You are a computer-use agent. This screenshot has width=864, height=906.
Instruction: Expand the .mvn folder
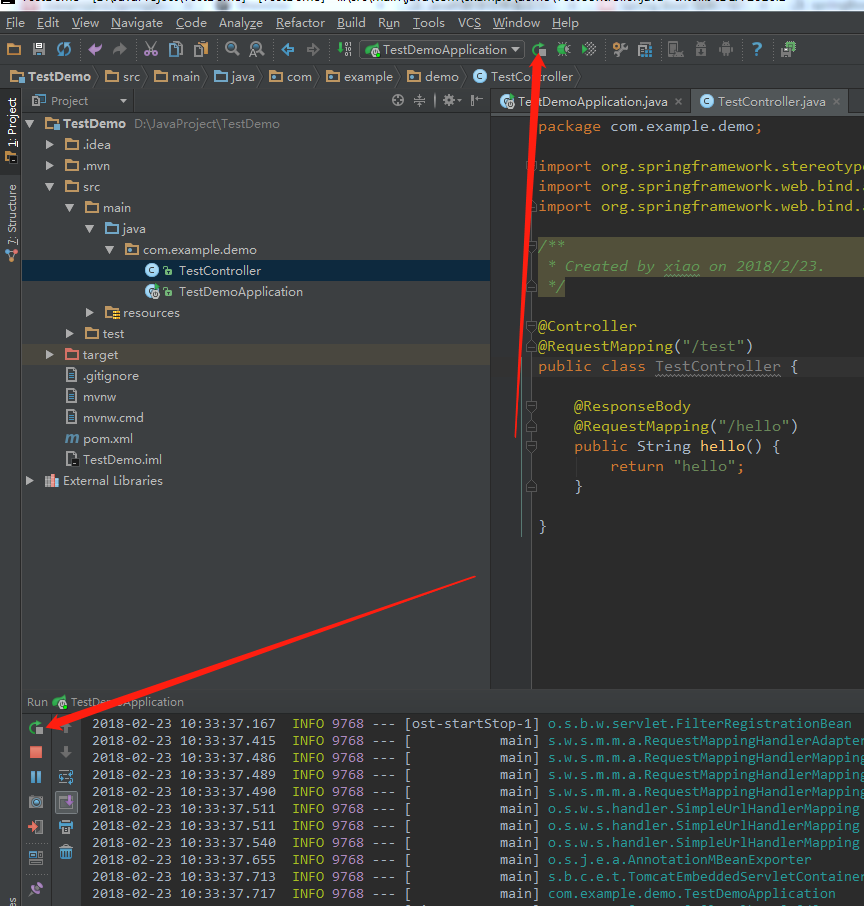click(x=50, y=166)
